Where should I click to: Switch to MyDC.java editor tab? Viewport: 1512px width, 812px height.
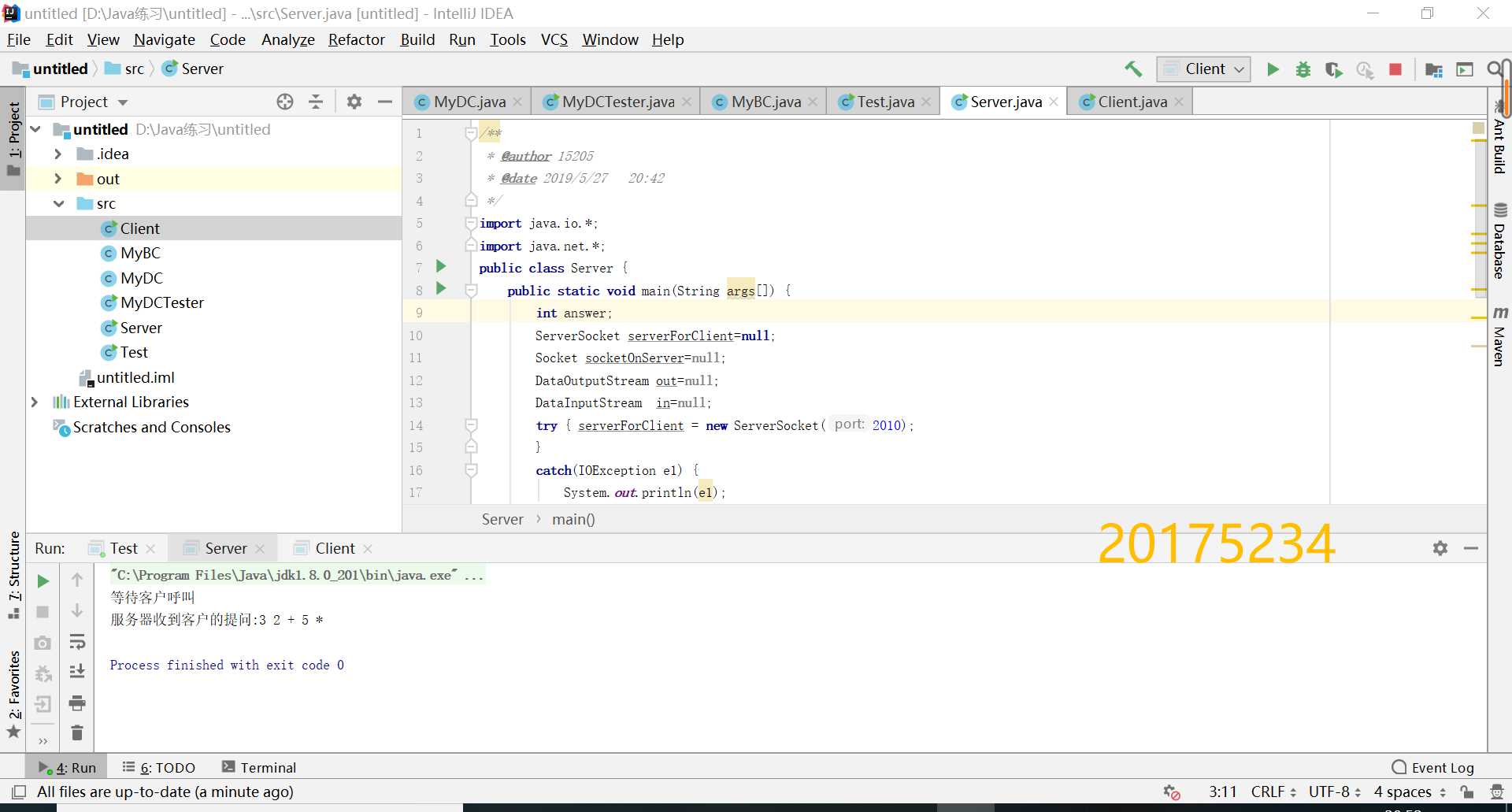pyautogui.click(x=469, y=102)
